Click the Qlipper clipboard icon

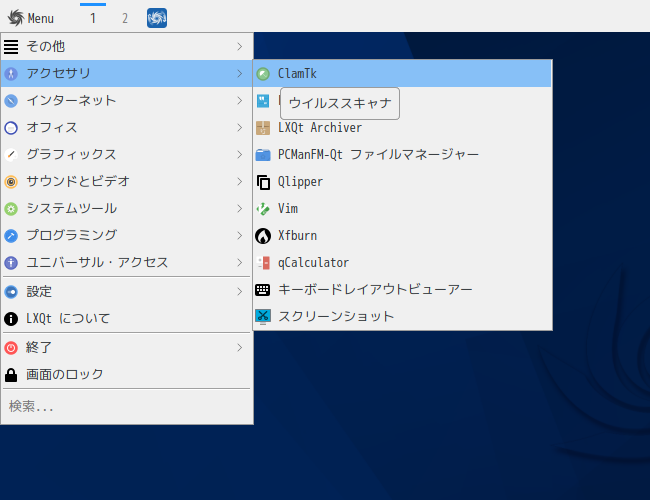[x=263, y=182]
